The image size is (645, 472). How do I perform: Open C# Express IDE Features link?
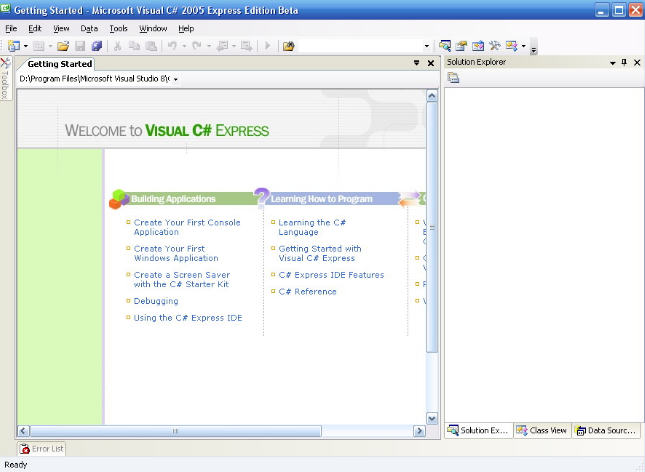331,275
